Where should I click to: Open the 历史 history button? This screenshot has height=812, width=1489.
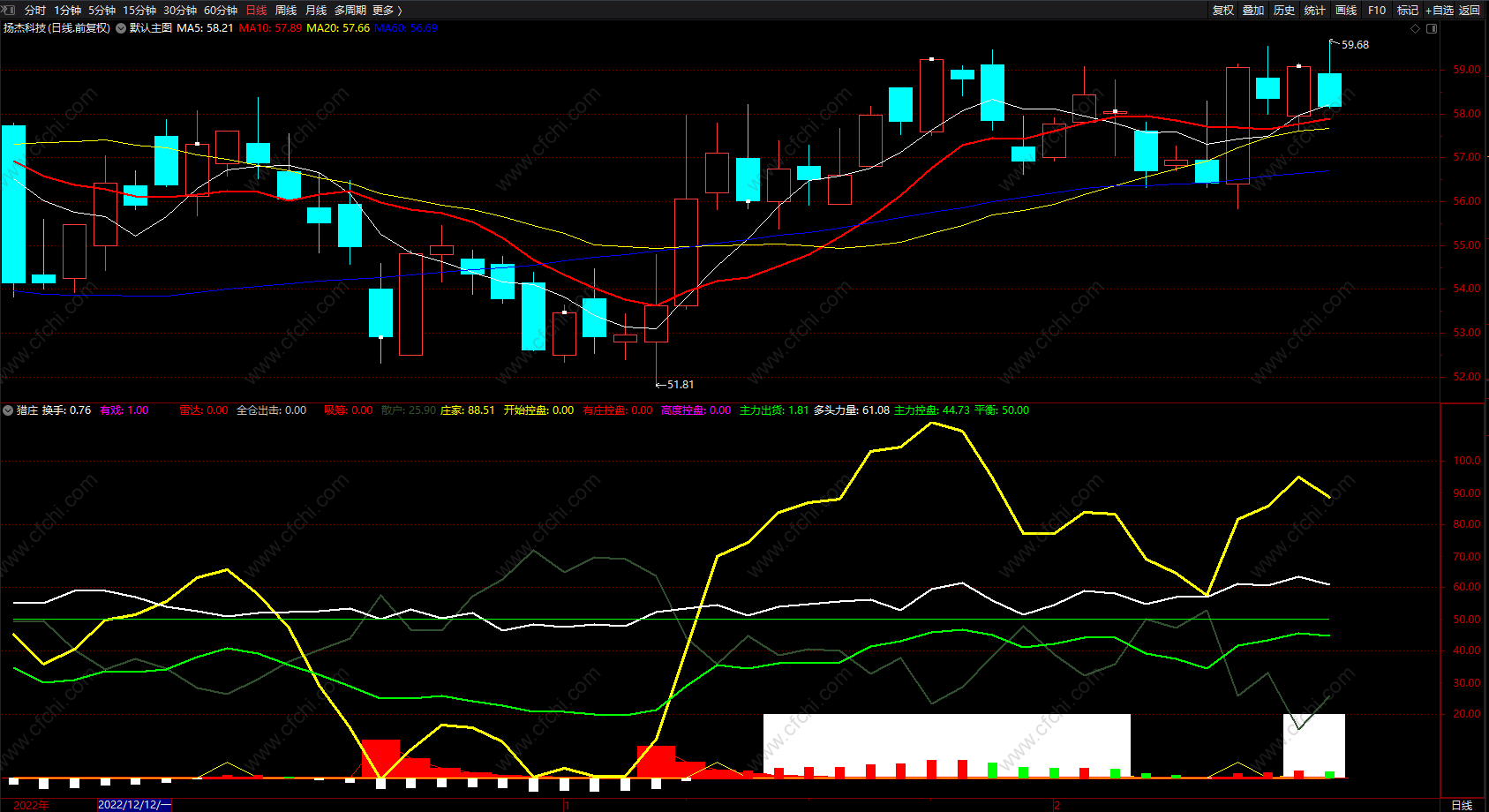(x=1284, y=10)
